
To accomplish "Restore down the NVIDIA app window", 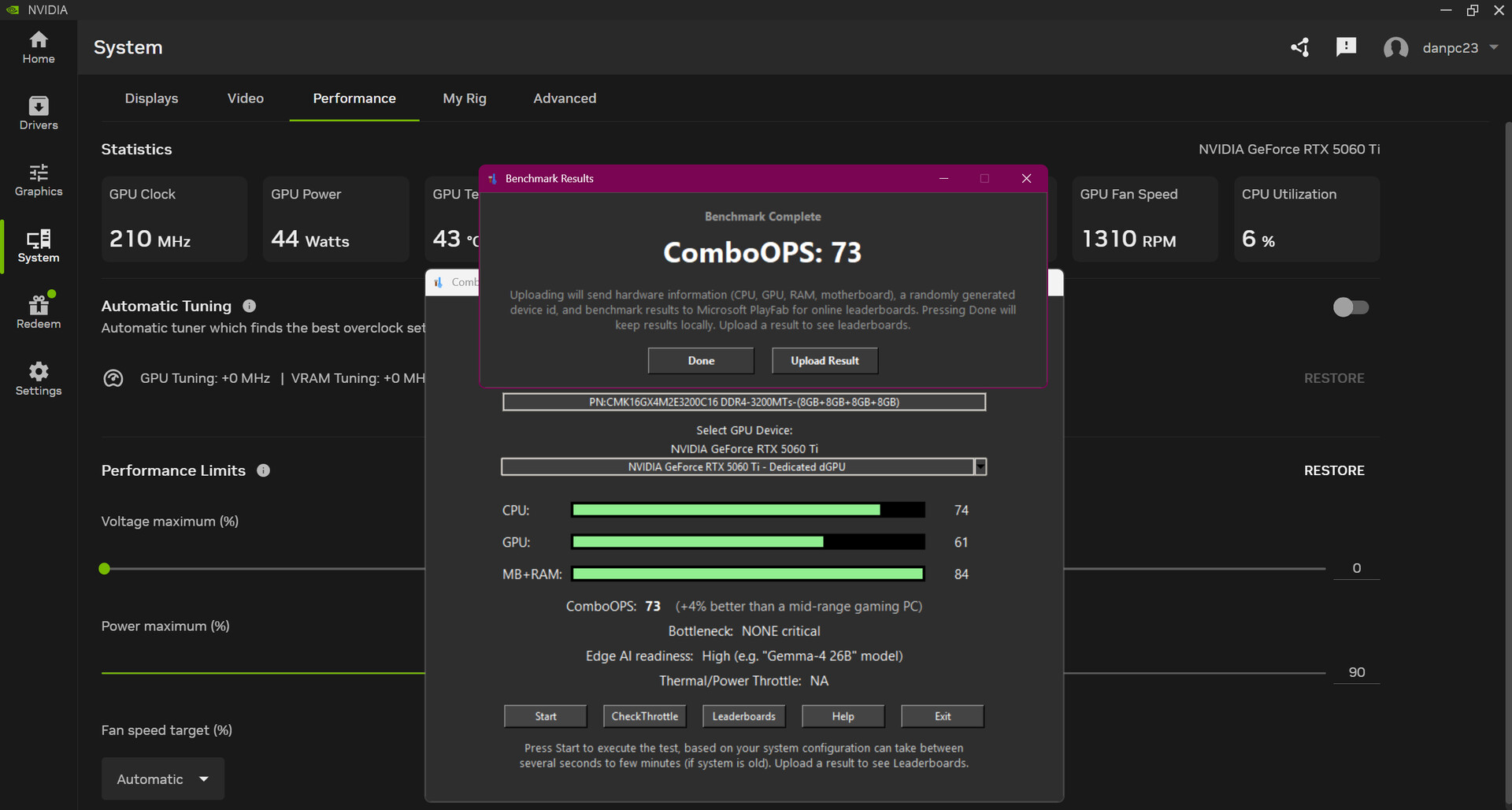I will click(1473, 10).
